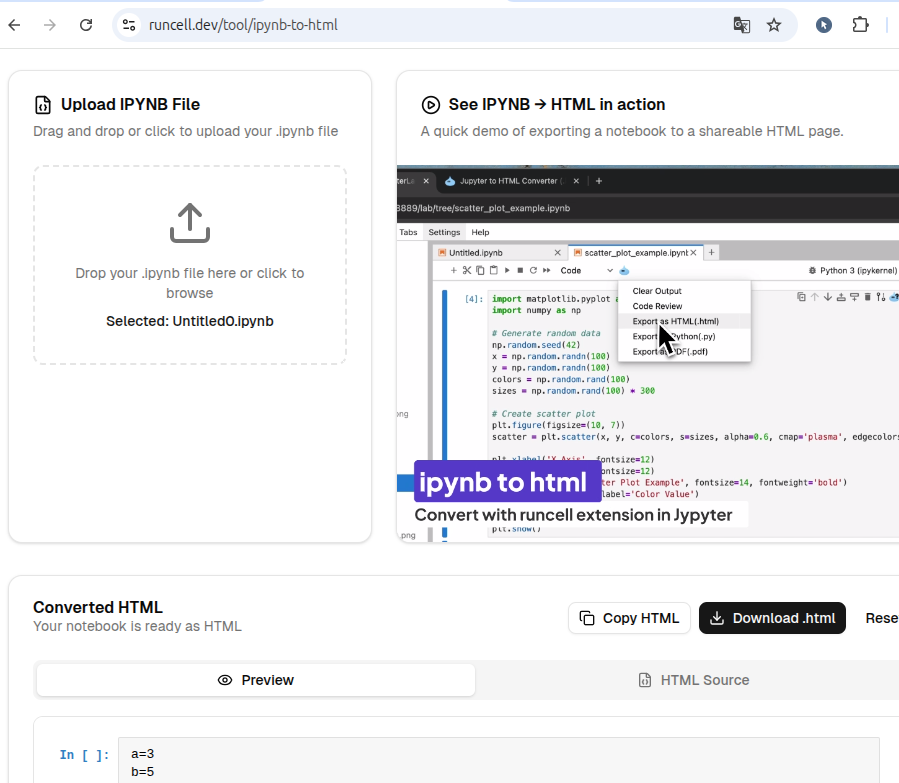
Task: Open the Help menu in demo video
Action: (480, 232)
